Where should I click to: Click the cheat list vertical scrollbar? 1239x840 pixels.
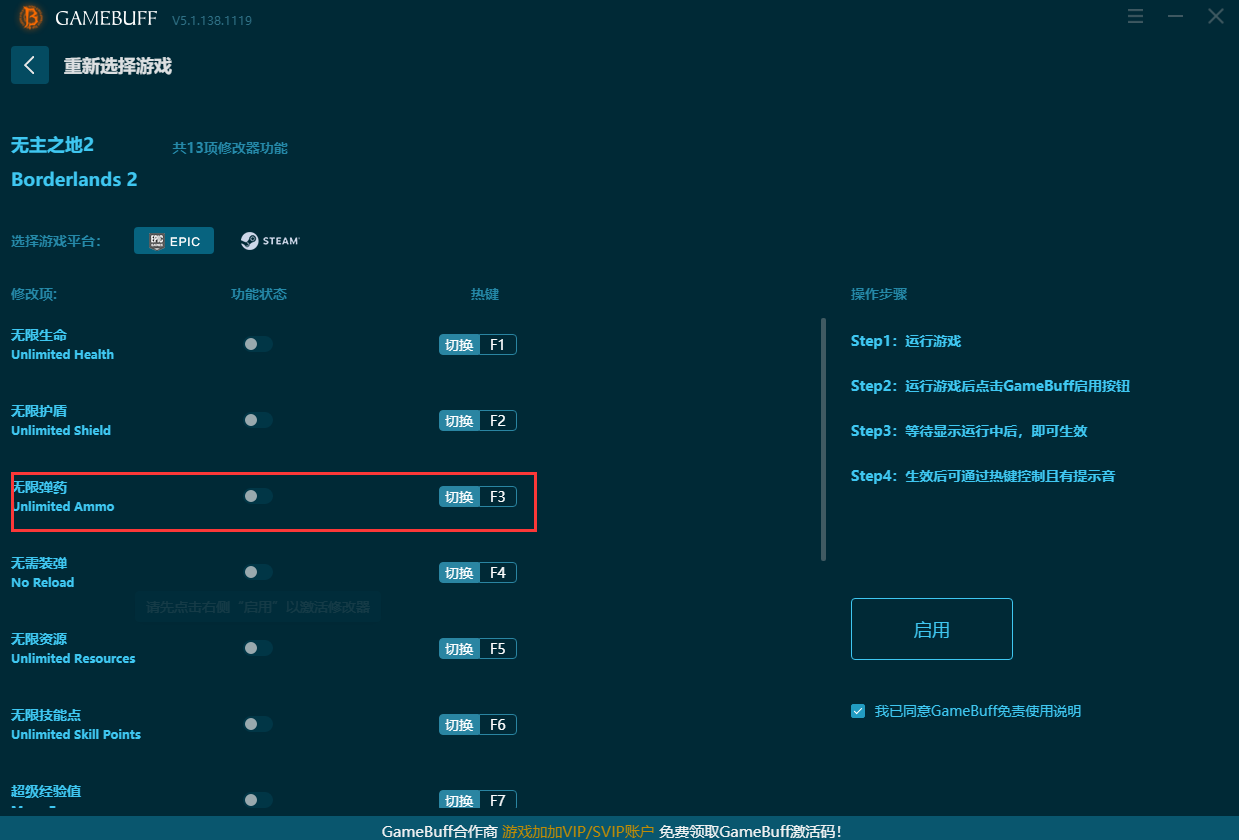click(823, 439)
